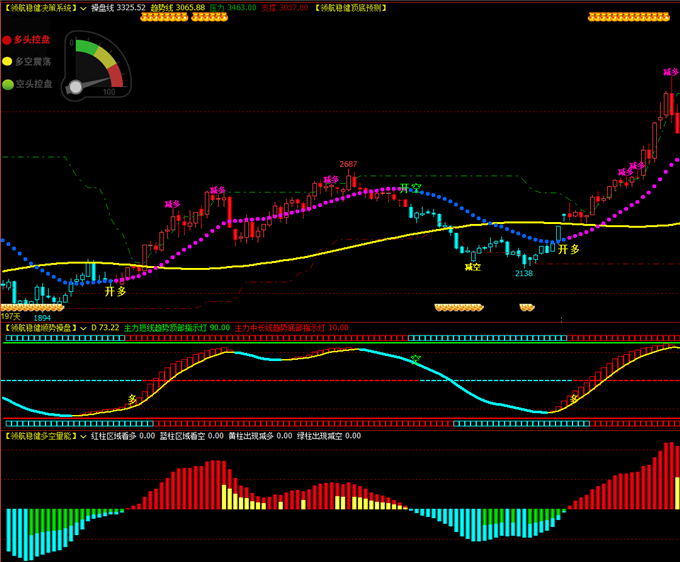Image resolution: width=680 pixels, height=562 pixels.
Task: Click the 操盘线 3325.52 value label
Action: click(118, 8)
